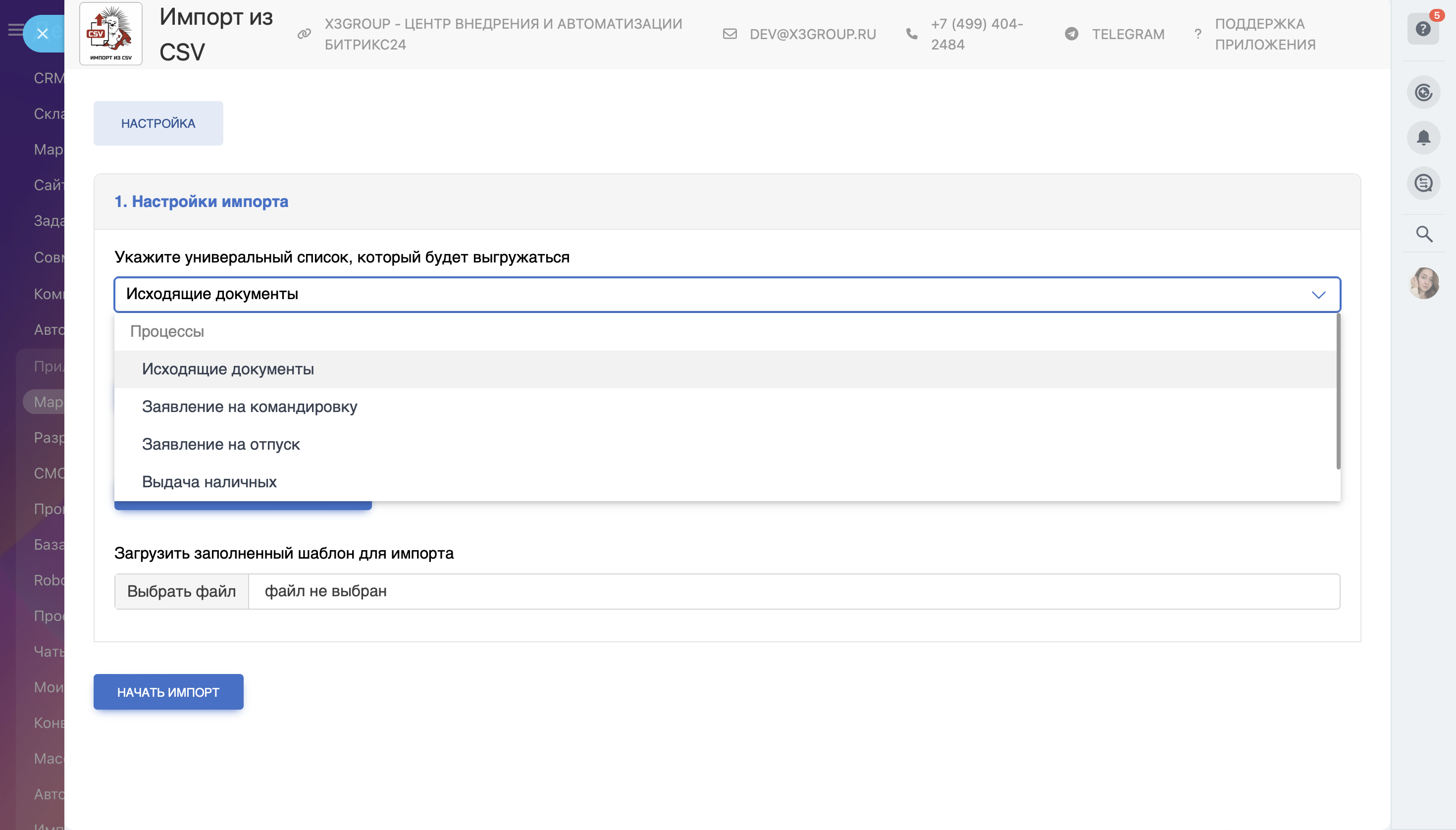Open DEV@X3GROUP.RU email link
The height and width of the screenshot is (830, 1456).
click(812, 34)
